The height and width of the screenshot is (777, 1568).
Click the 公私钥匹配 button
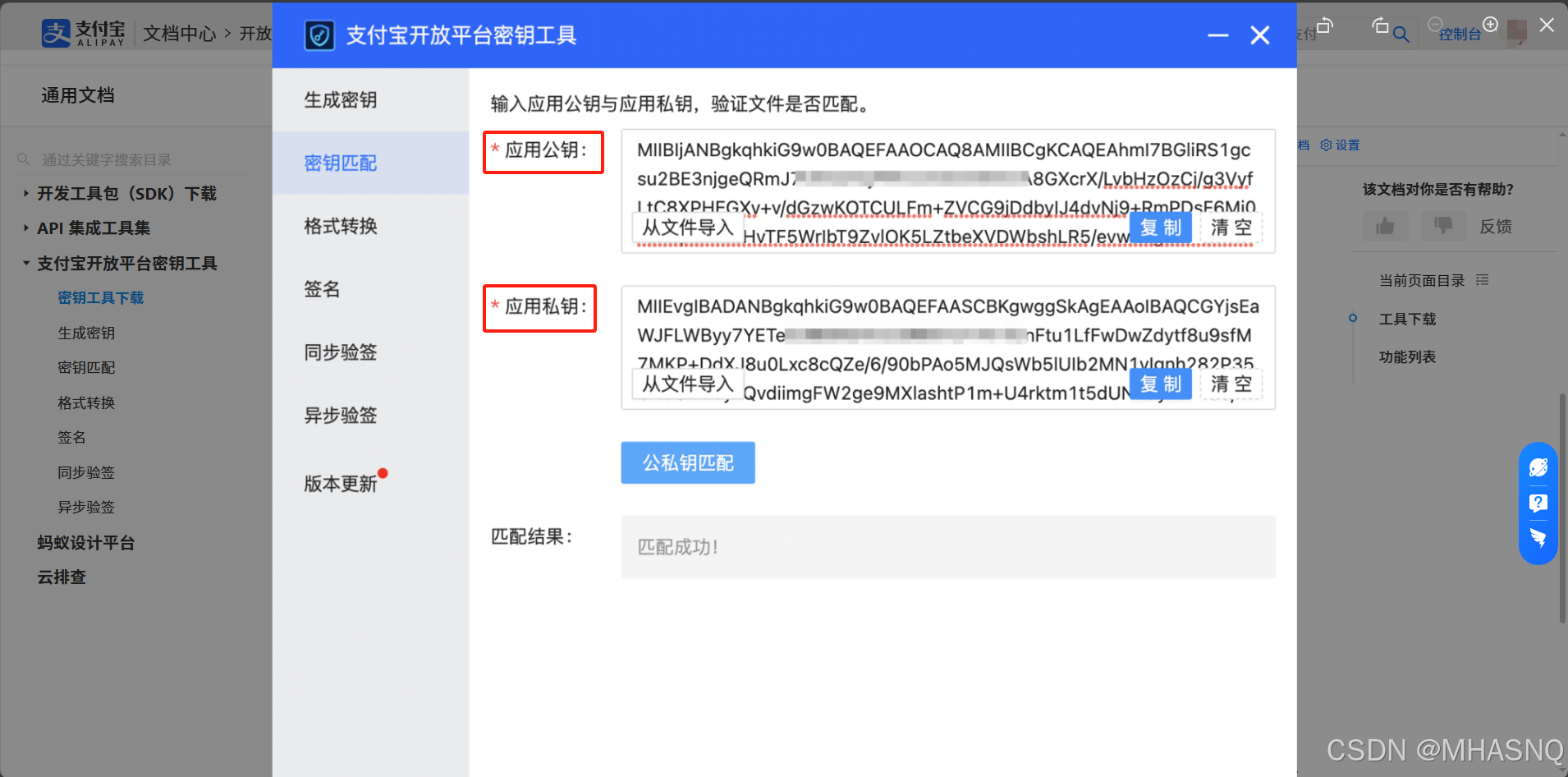coord(688,463)
